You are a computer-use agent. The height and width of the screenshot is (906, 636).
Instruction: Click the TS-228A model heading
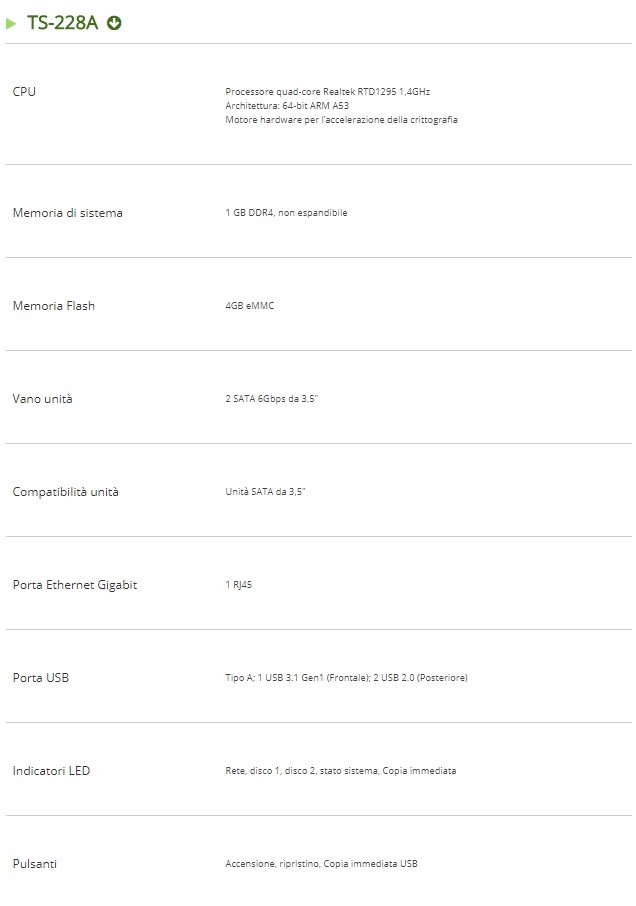point(62,23)
